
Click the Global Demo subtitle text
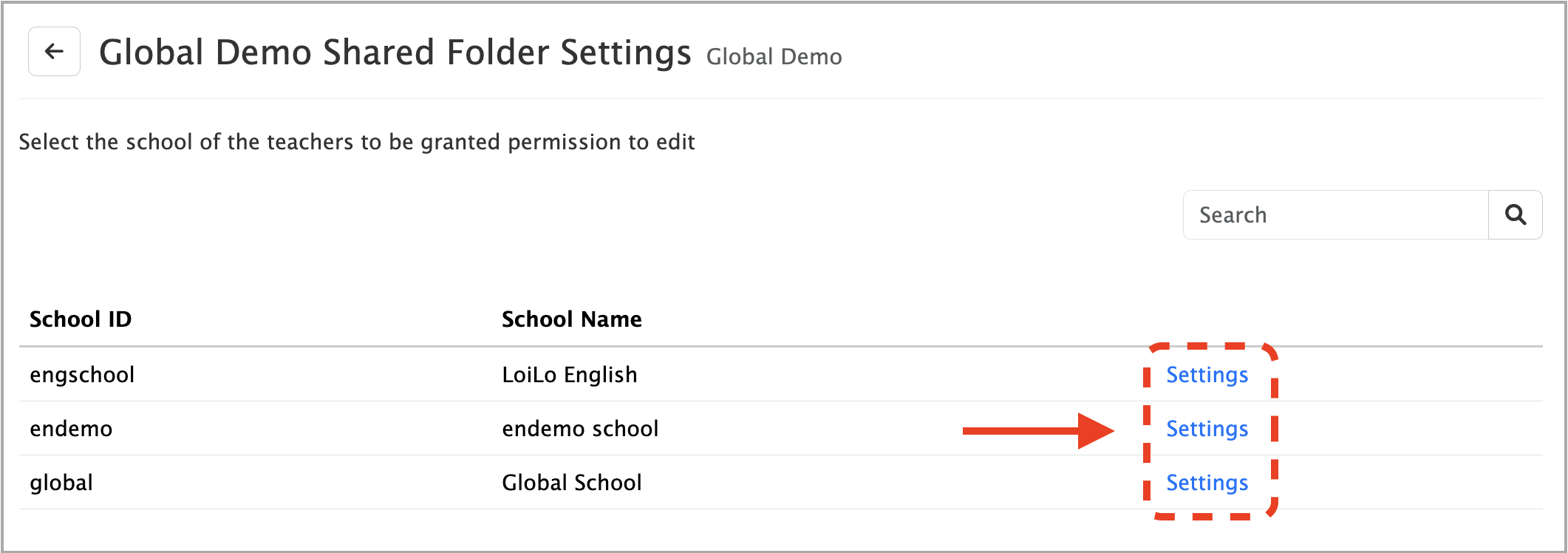point(774,57)
